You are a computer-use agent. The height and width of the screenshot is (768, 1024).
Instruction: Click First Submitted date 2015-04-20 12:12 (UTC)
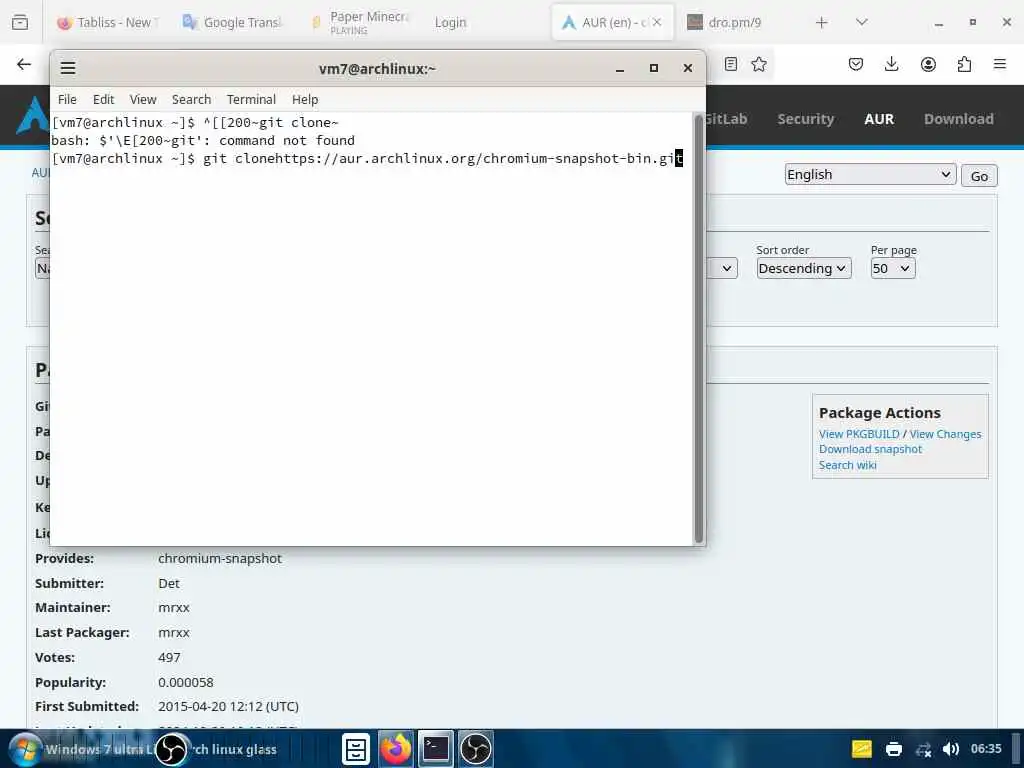[228, 707]
